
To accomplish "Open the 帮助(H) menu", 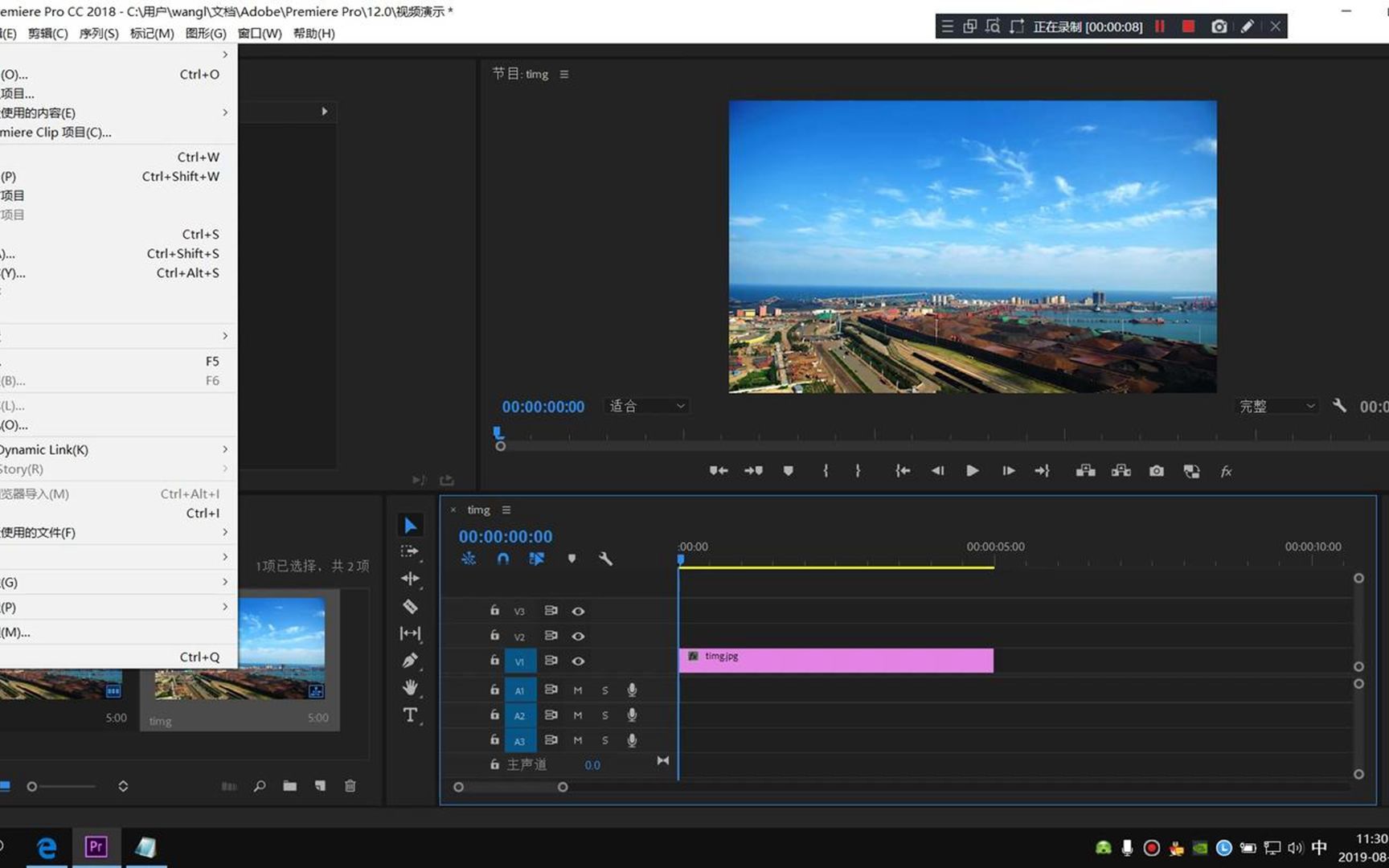I will 313,33.
